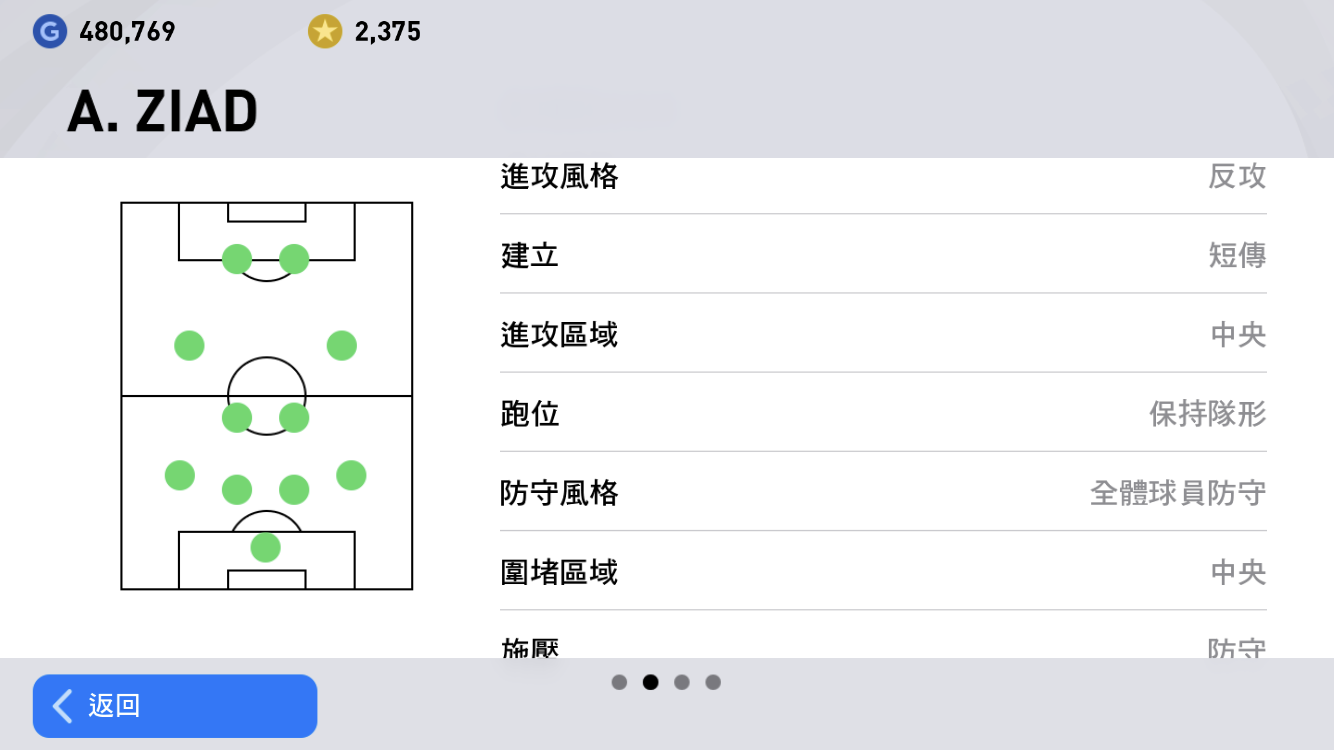Tap the A. ZIAD manager name header
The height and width of the screenshot is (750, 1334).
pyautogui.click(x=162, y=111)
